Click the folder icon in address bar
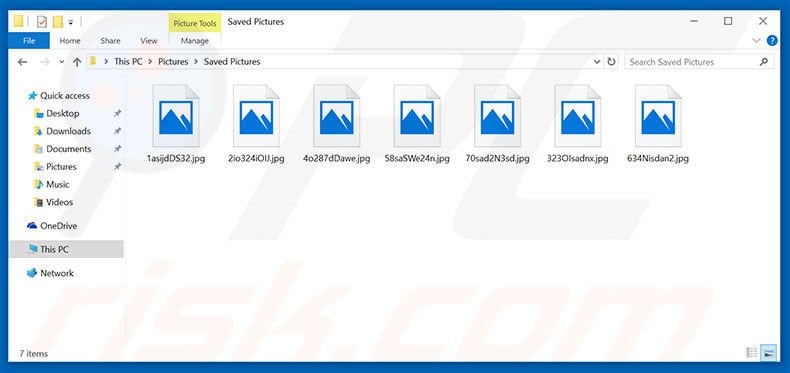This screenshot has width=790, height=373. (93, 61)
